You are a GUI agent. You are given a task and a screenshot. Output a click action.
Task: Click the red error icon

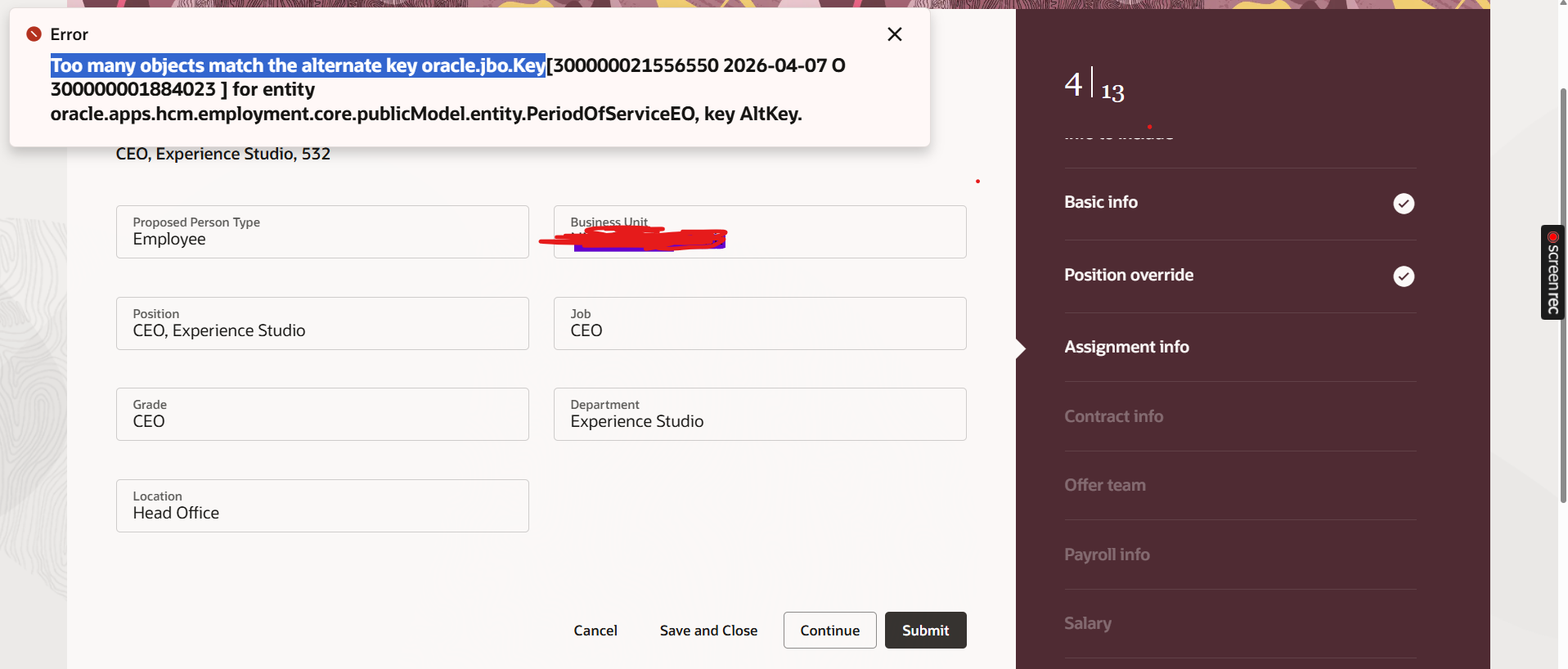(x=34, y=34)
